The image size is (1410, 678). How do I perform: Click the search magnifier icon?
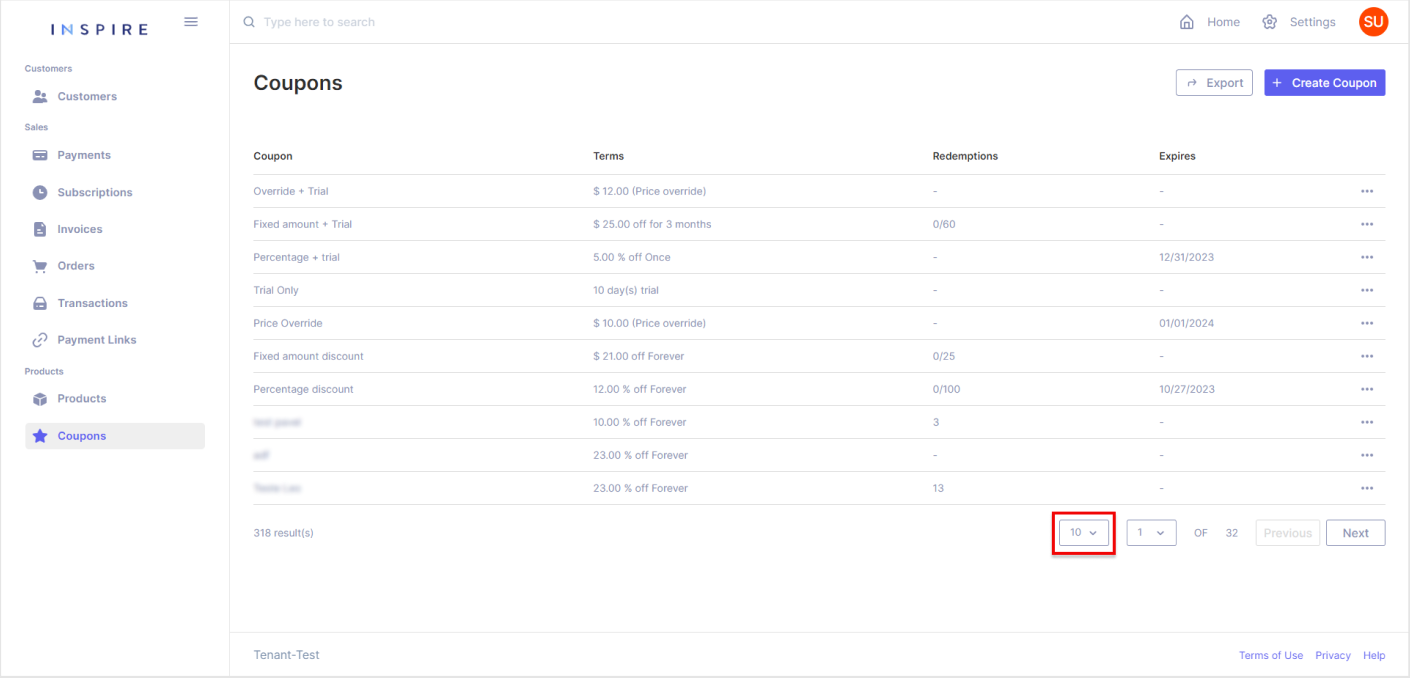tap(249, 22)
